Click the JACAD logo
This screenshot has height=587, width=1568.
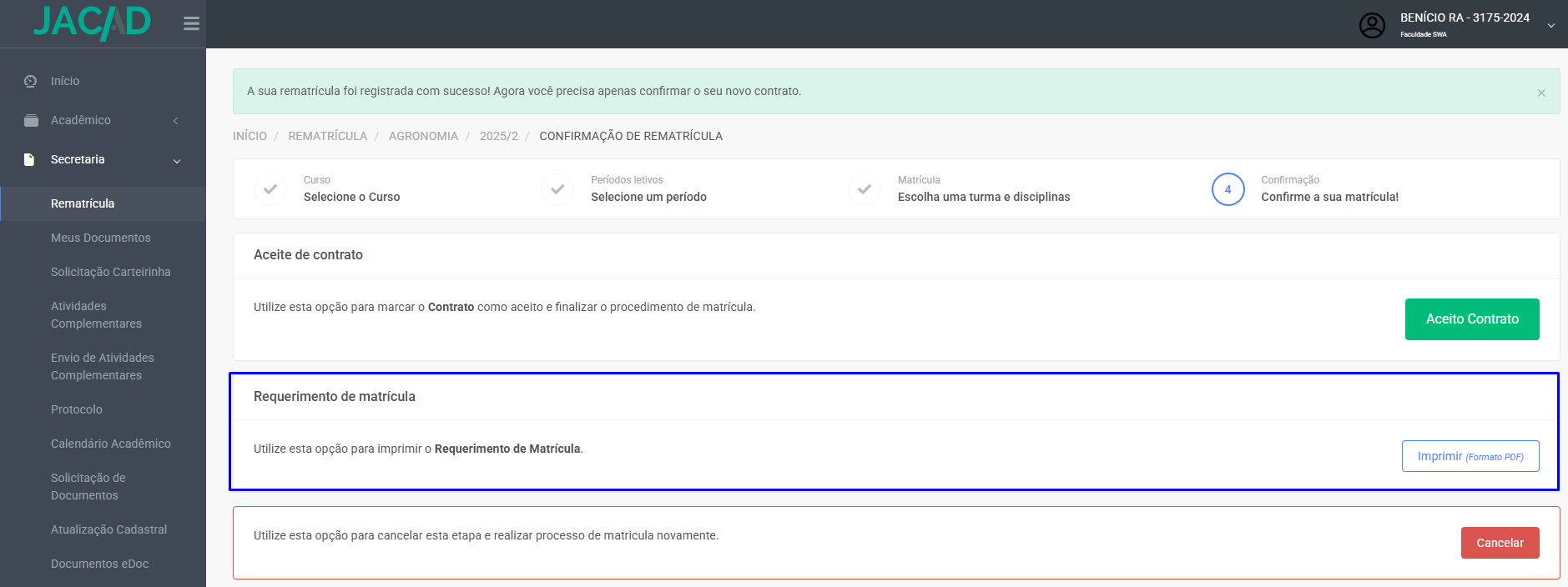pos(92,23)
